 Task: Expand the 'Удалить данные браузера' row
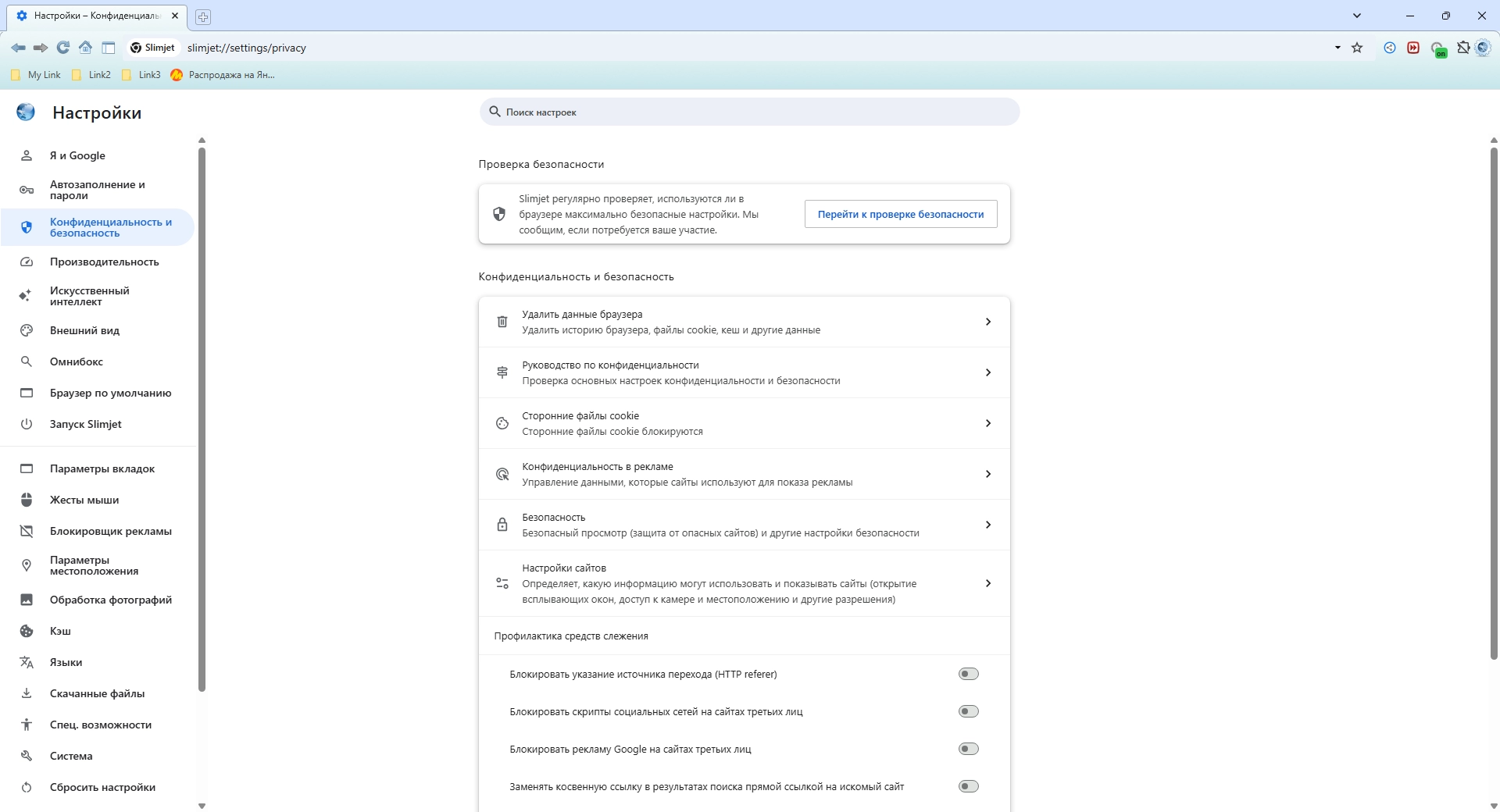(987, 322)
